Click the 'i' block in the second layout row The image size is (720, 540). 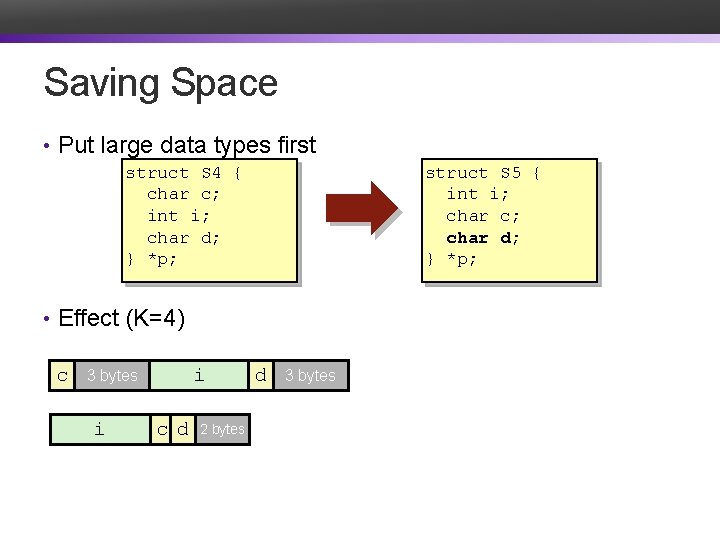[100, 429]
